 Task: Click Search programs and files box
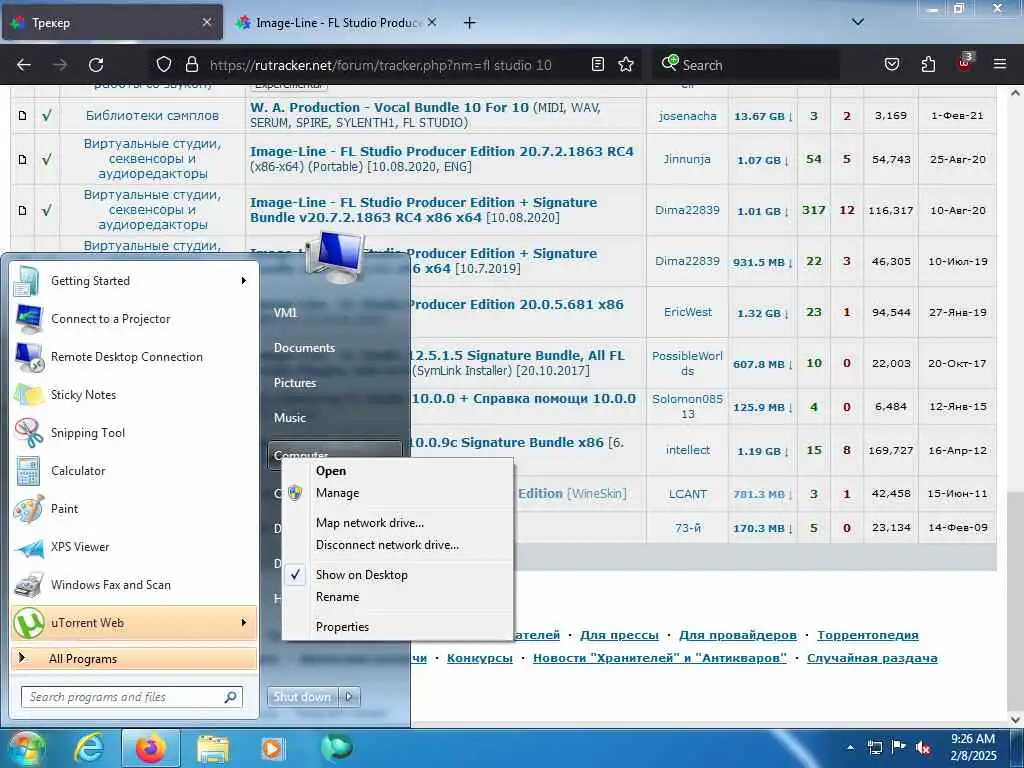click(x=131, y=697)
